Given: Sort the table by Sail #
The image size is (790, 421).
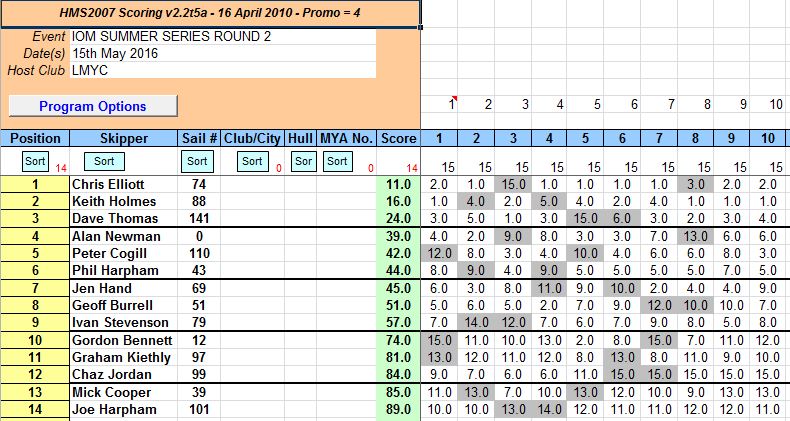Looking at the screenshot, I should coord(198,160).
